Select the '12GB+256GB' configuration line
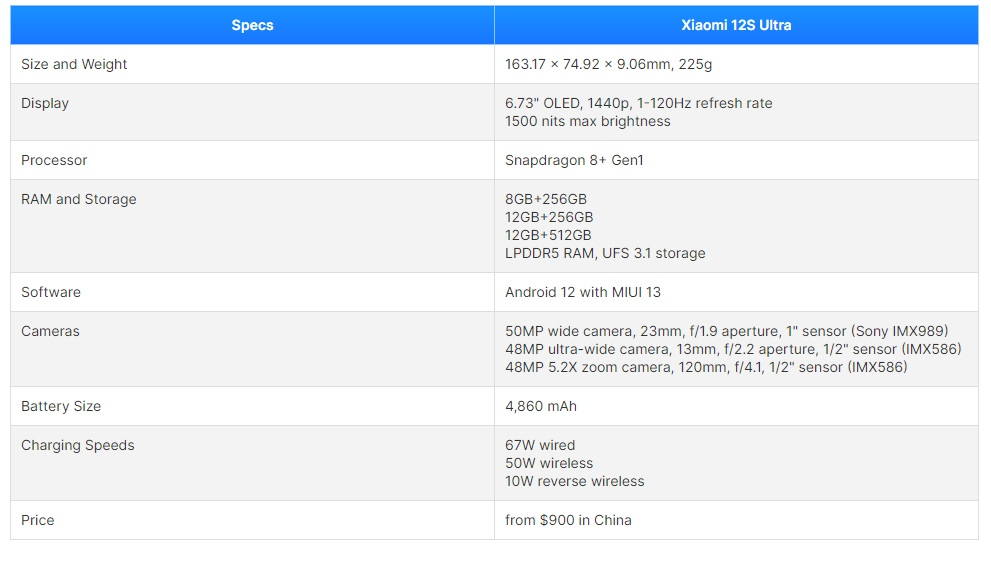The height and width of the screenshot is (568, 991). coord(549,217)
